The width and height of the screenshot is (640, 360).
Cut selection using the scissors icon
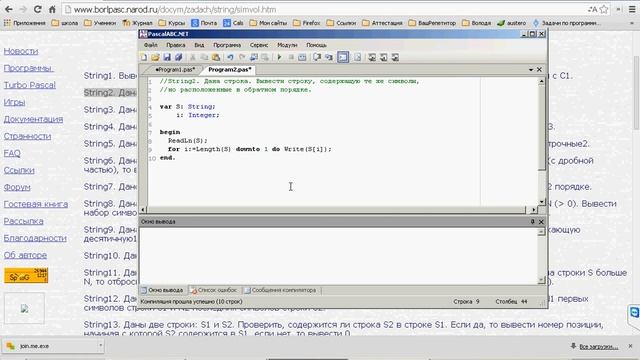193,58
